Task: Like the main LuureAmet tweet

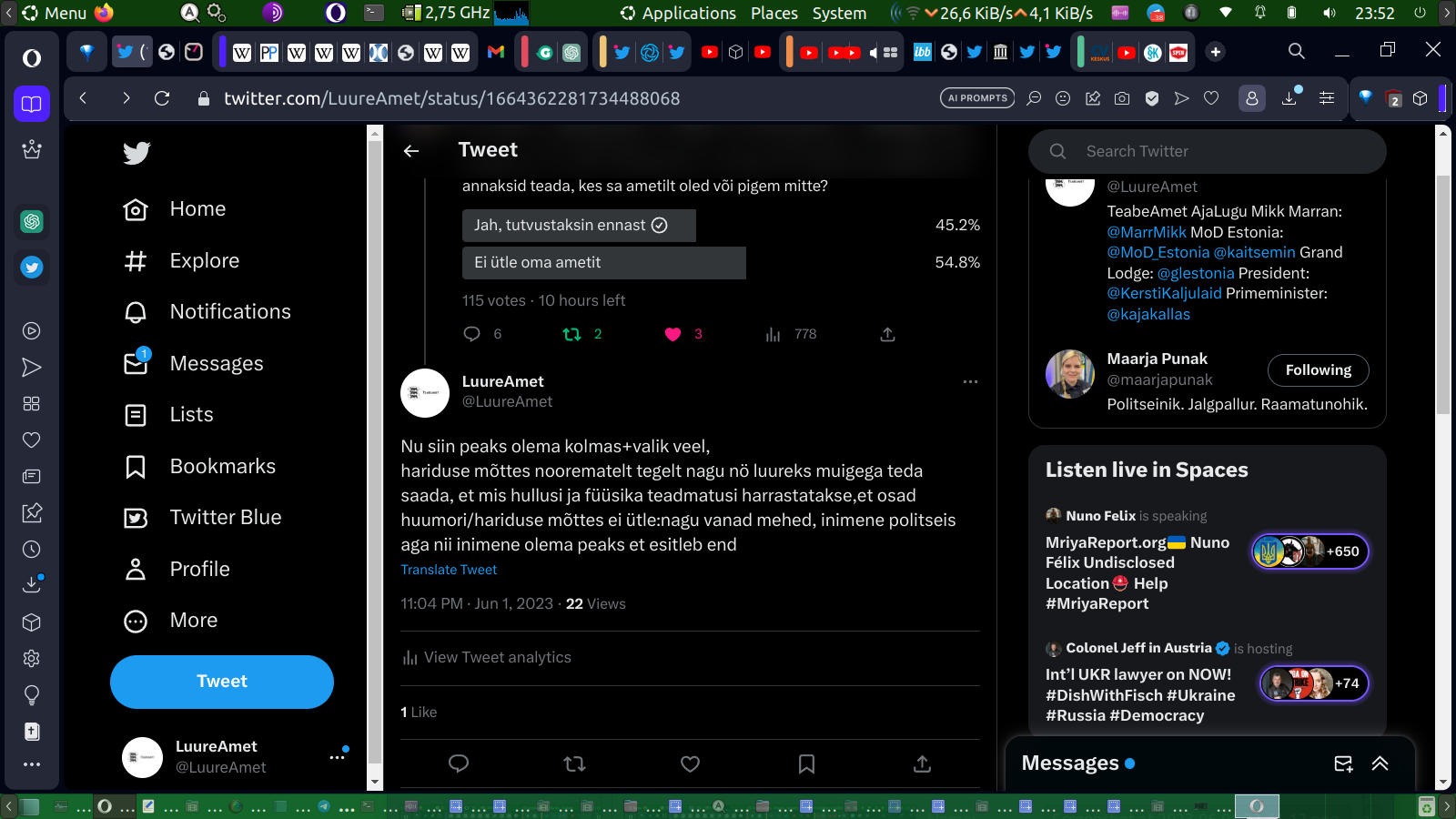Action: click(x=691, y=763)
